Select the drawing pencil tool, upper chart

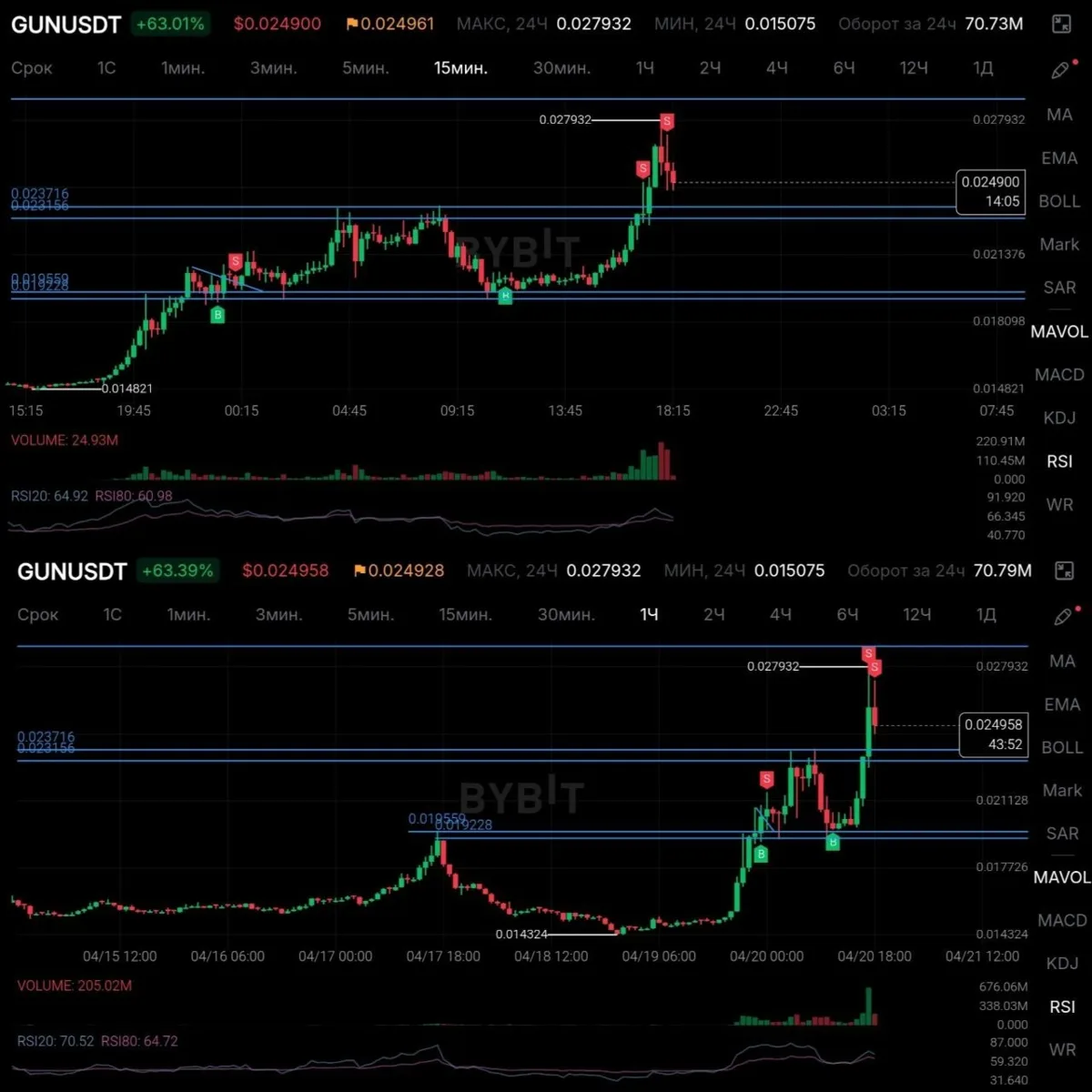pos(1061,69)
